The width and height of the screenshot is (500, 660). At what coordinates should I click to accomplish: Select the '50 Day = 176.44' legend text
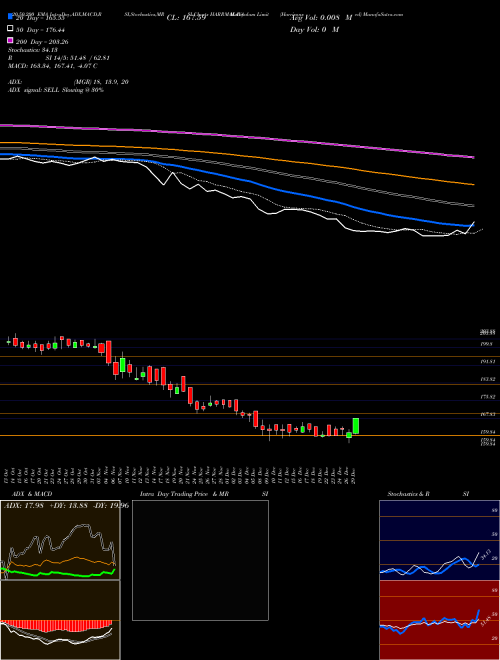(40, 30)
